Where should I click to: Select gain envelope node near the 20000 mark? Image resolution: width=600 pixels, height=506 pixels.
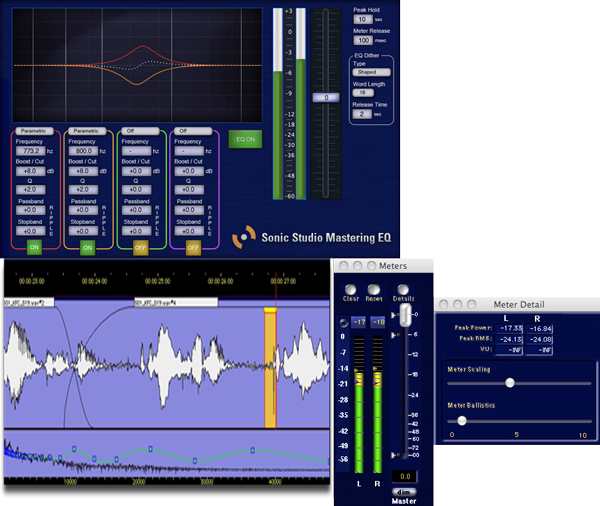(150, 449)
